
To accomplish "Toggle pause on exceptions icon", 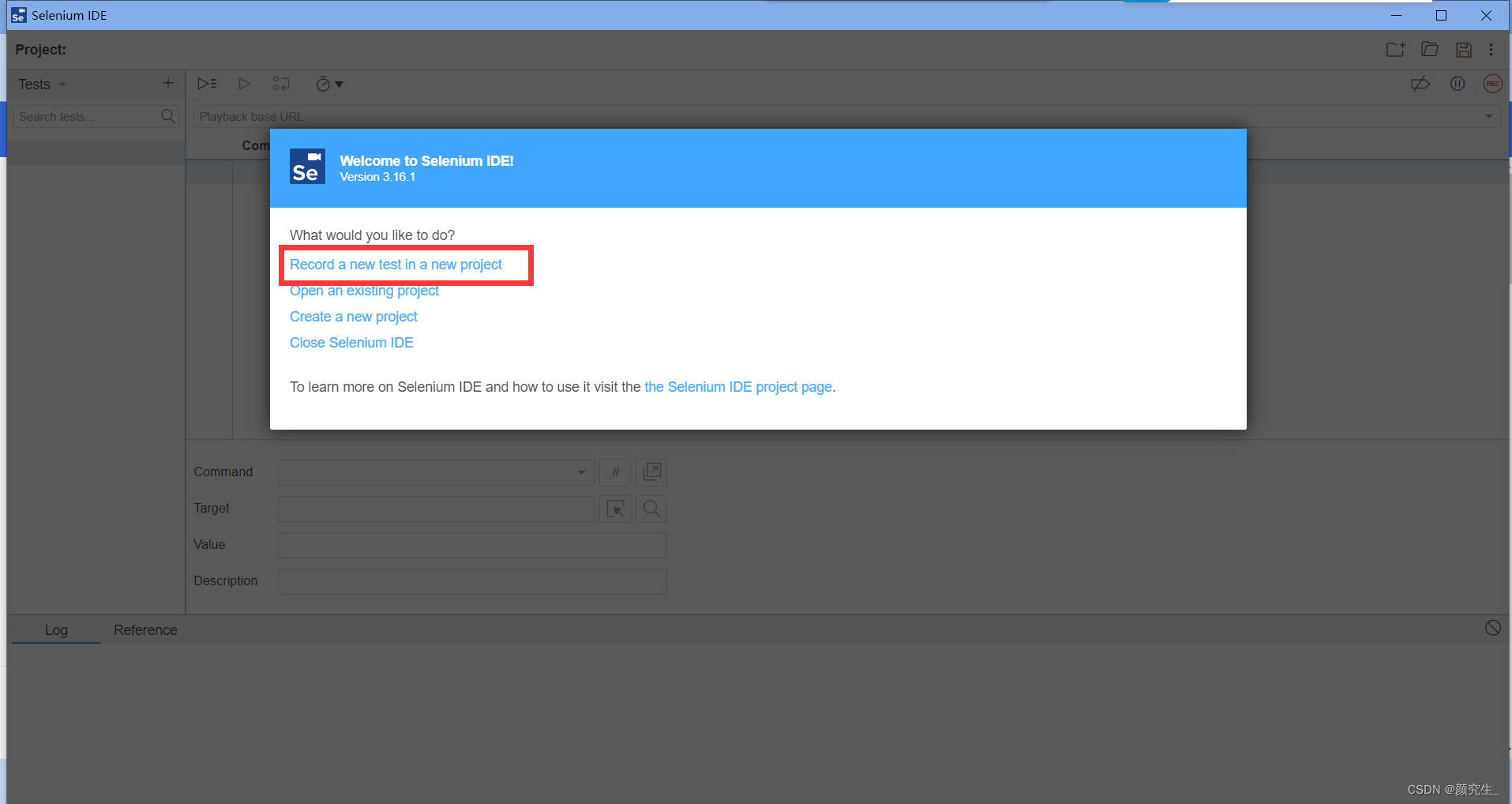I will (x=1458, y=84).
